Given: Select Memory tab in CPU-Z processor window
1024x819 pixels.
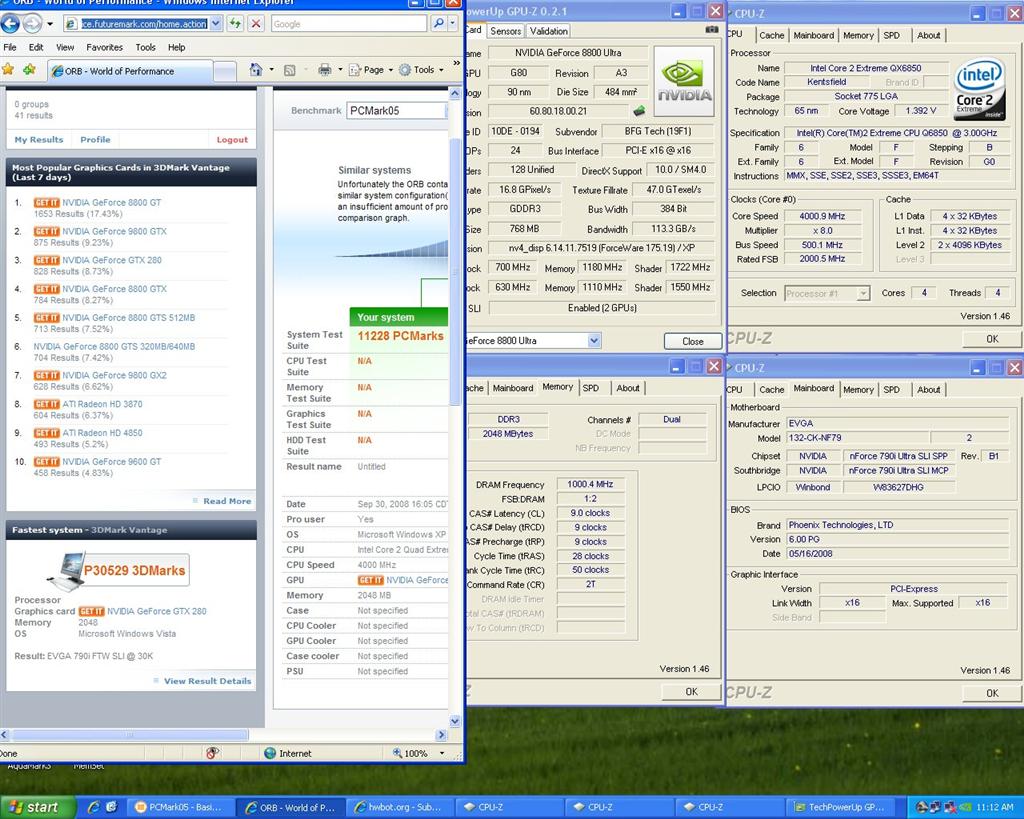Looking at the screenshot, I should click(x=857, y=35).
